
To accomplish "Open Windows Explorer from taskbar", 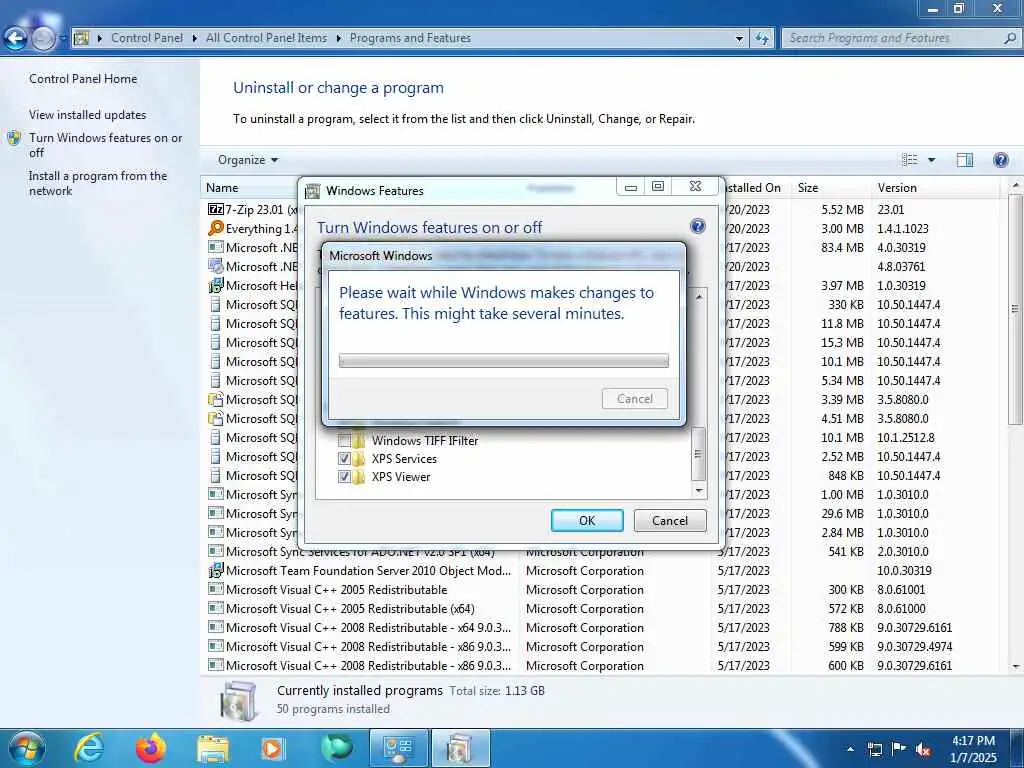I will pos(213,748).
